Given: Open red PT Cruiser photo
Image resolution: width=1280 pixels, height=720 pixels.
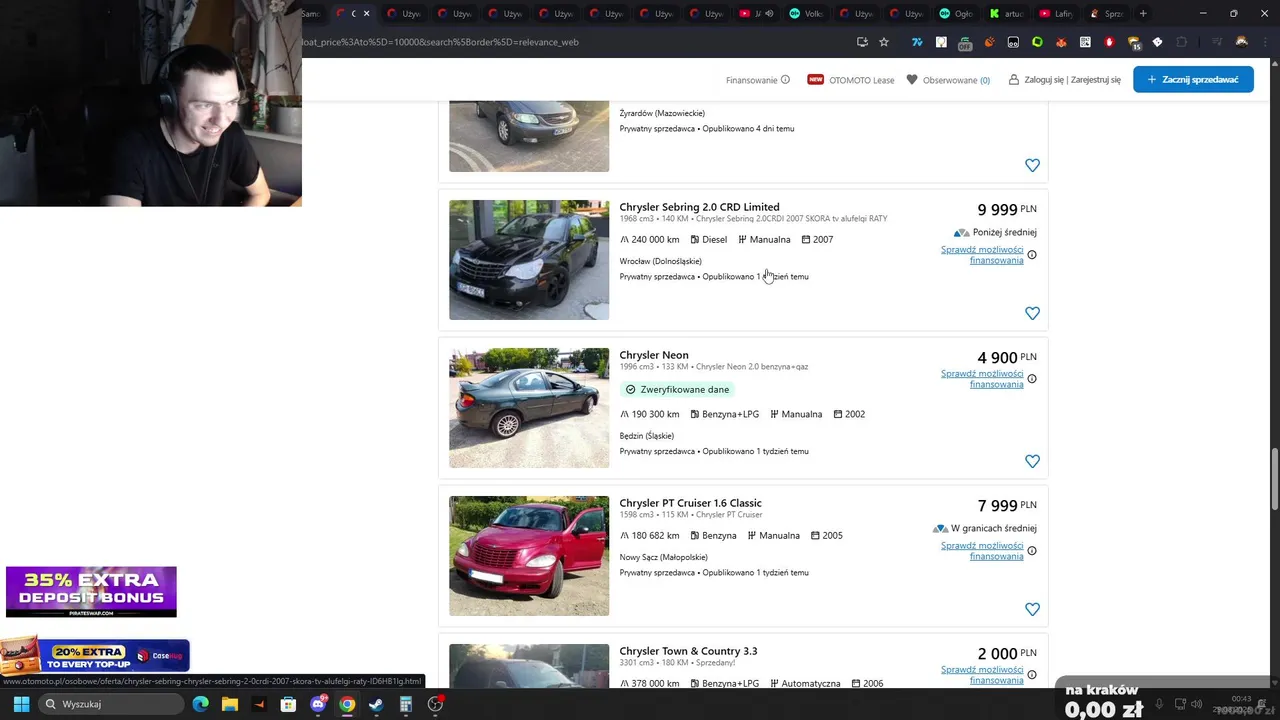Looking at the screenshot, I should coord(529,556).
